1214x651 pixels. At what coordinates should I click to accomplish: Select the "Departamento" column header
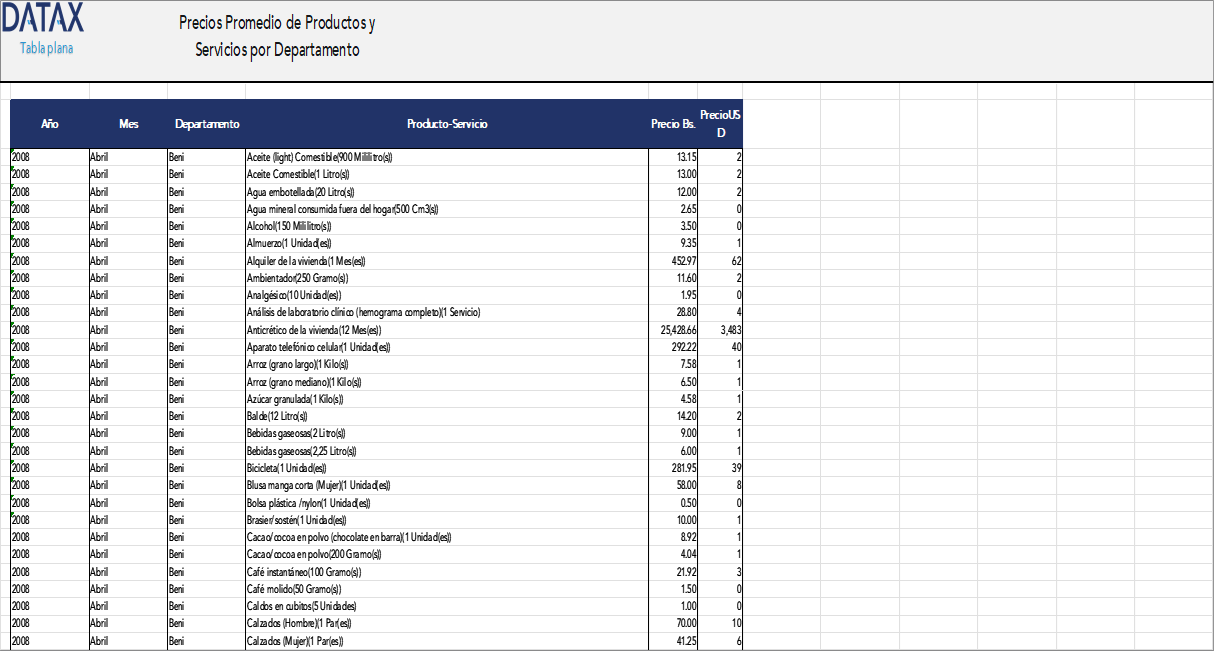pyautogui.click(x=207, y=124)
